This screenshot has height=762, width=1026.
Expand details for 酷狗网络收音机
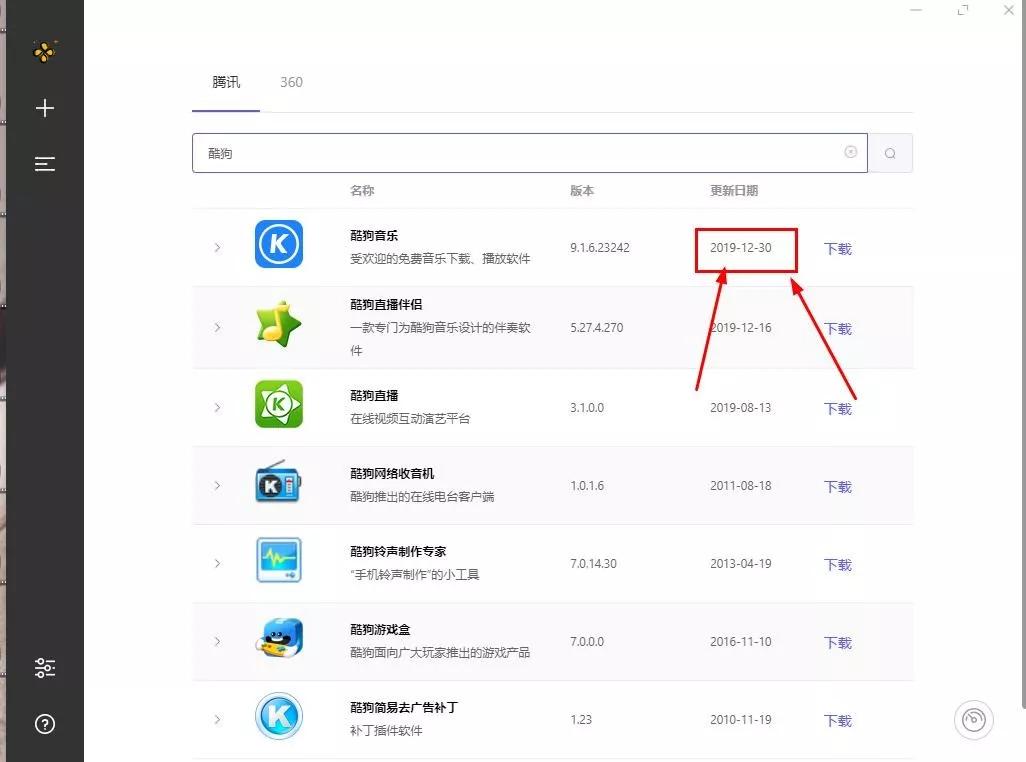coord(217,485)
